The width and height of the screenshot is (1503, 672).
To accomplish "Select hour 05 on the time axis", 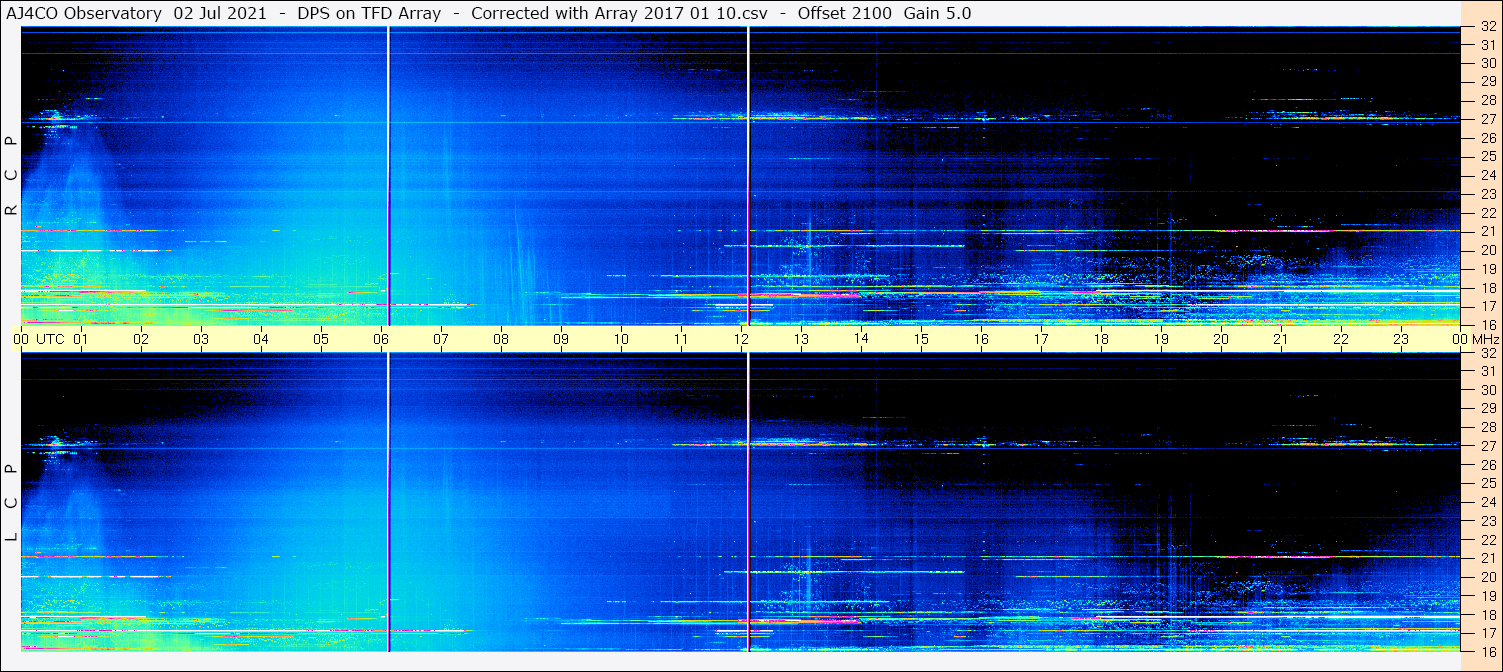I will coord(321,339).
